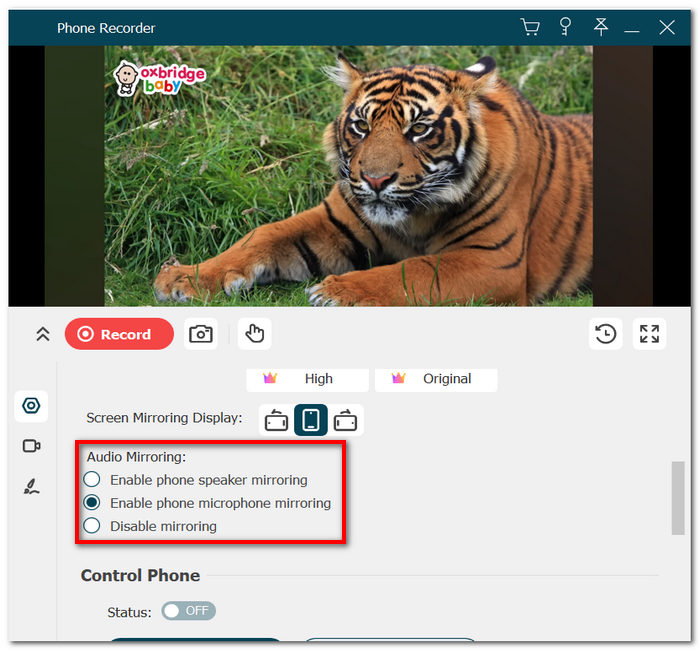700x650 pixels.
Task: Open the recording history clock icon
Action: tap(605, 334)
